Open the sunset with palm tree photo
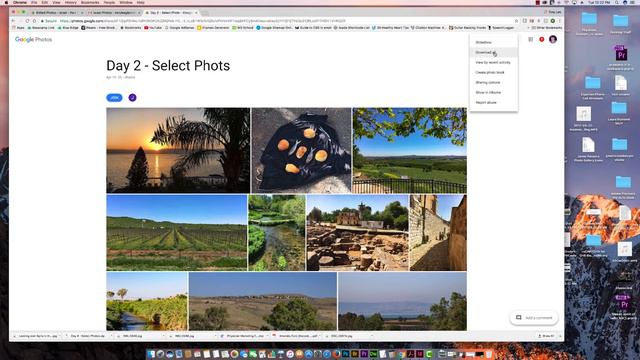 coord(178,150)
